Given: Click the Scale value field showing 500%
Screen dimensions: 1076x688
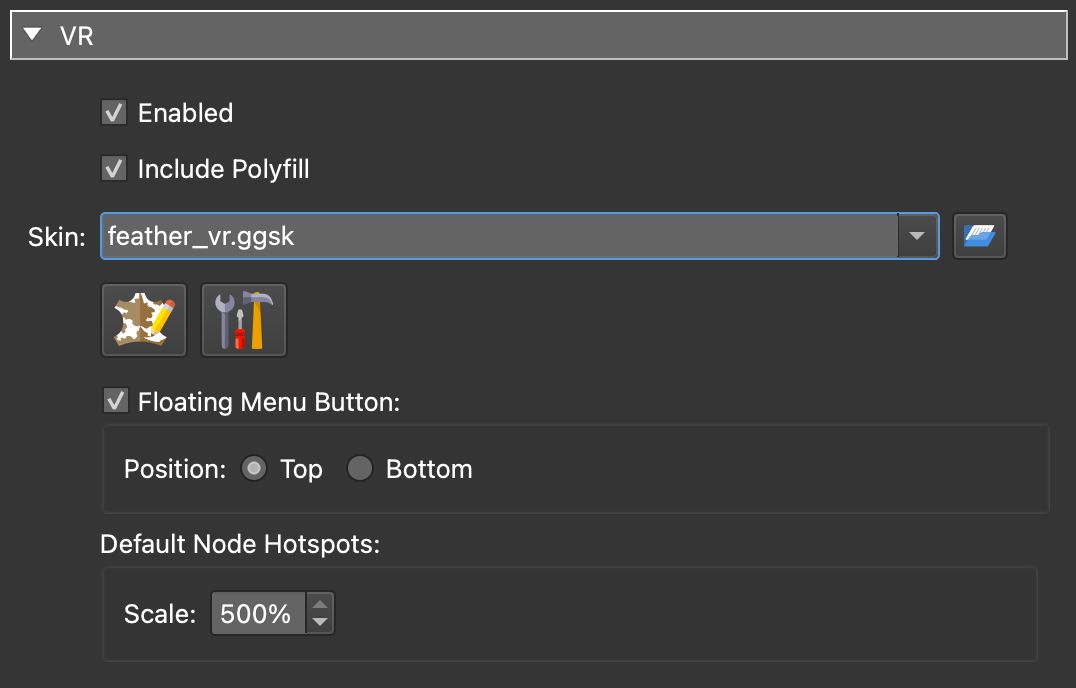Looking at the screenshot, I should tap(256, 613).
